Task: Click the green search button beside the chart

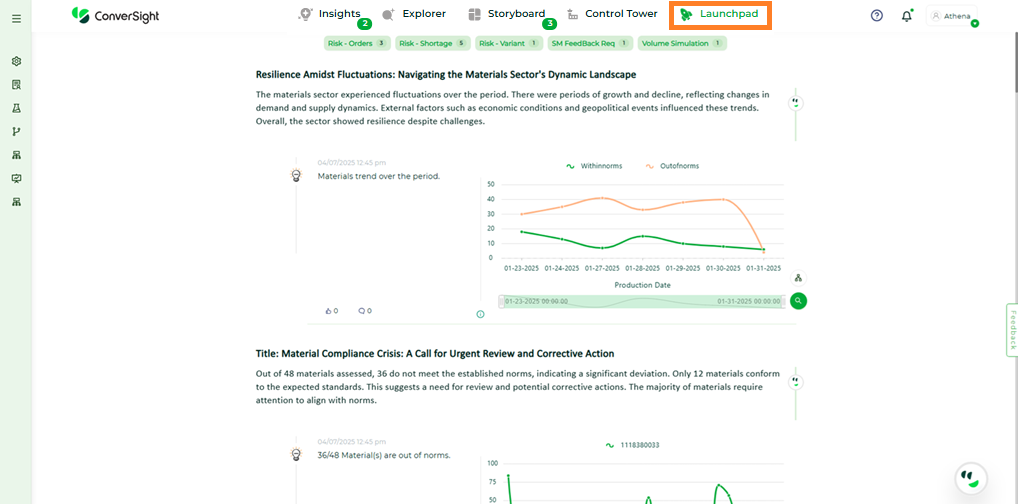Action: pyautogui.click(x=798, y=300)
